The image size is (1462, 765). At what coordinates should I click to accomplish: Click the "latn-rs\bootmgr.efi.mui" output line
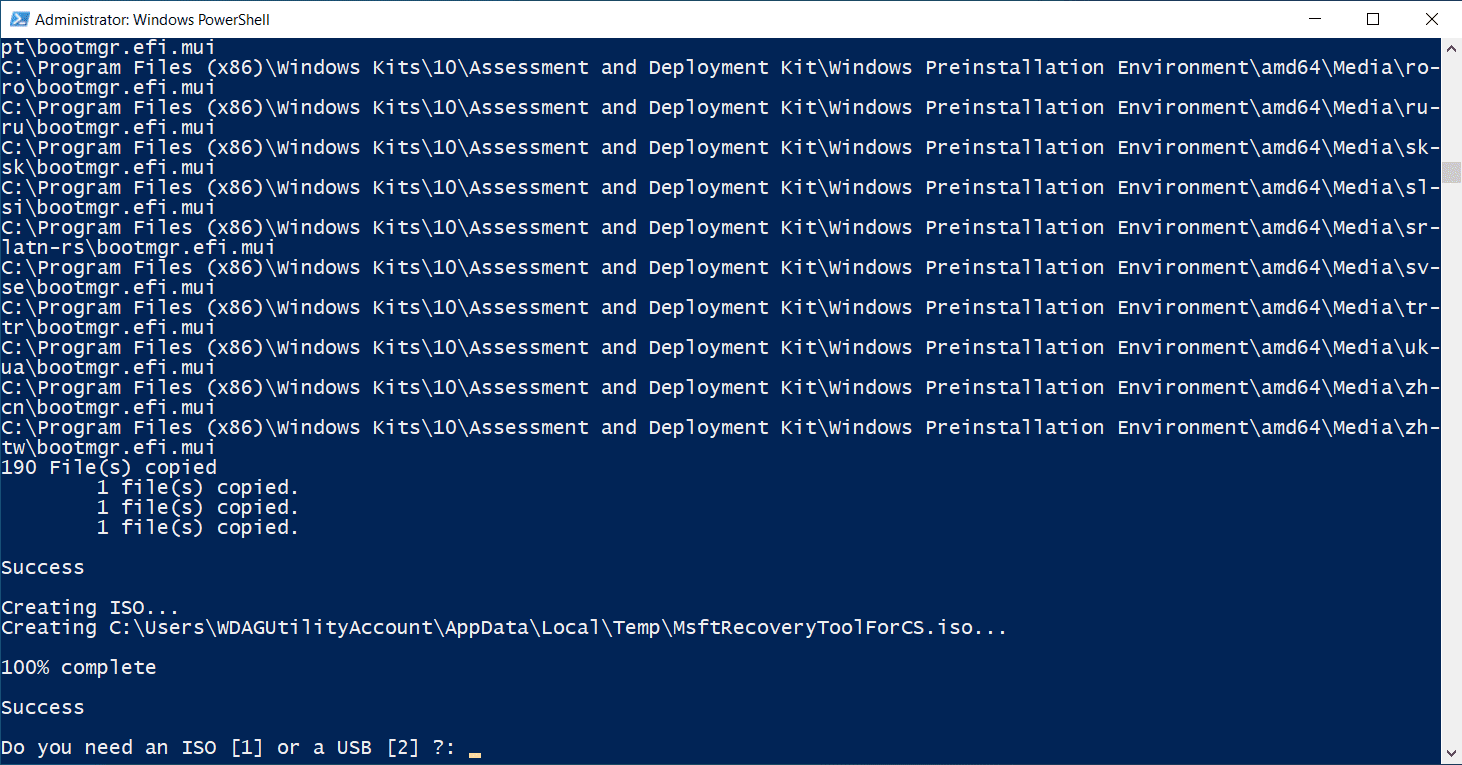click(x=138, y=248)
